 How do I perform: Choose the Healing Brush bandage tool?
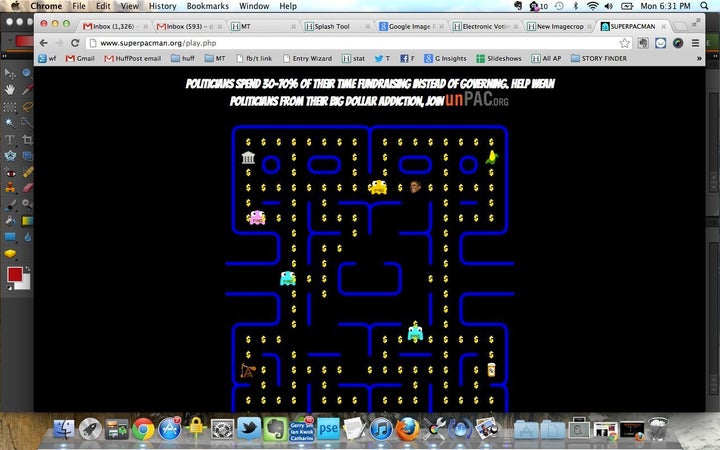tap(27, 172)
